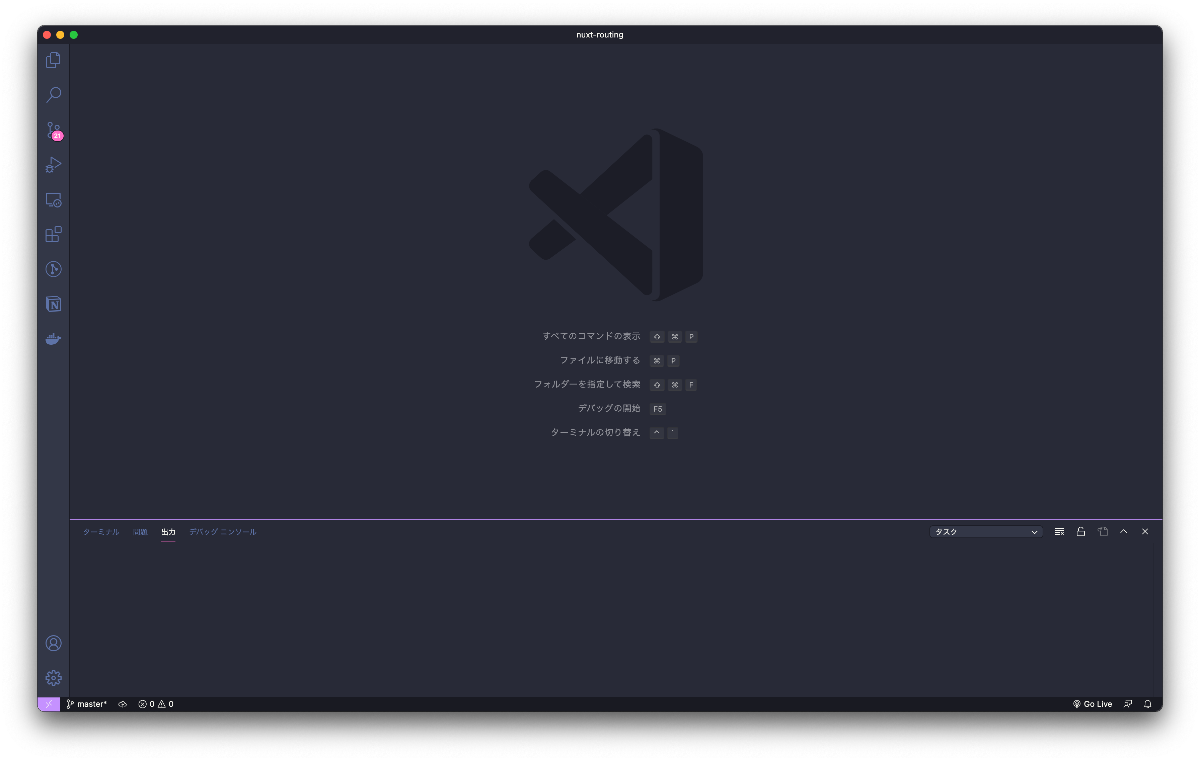1200x761 pixels.
Task: Toggle the output scroll lock icon
Action: coord(1081,532)
